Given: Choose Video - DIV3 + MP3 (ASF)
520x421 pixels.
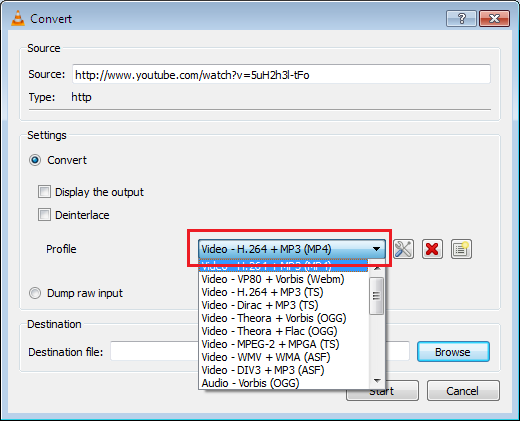Looking at the screenshot, I should point(284,370).
